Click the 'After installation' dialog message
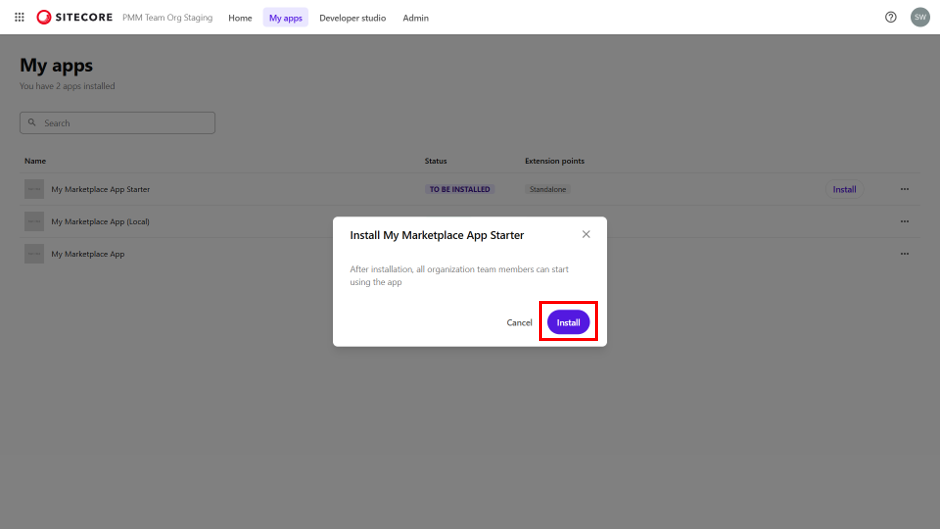Viewport: 940px width, 529px height. click(459, 276)
